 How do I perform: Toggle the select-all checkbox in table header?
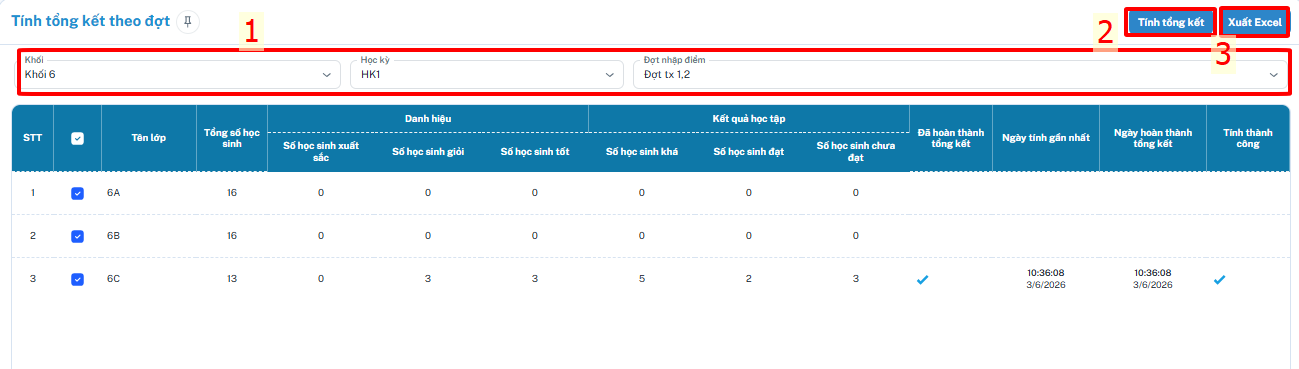(77, 139)
